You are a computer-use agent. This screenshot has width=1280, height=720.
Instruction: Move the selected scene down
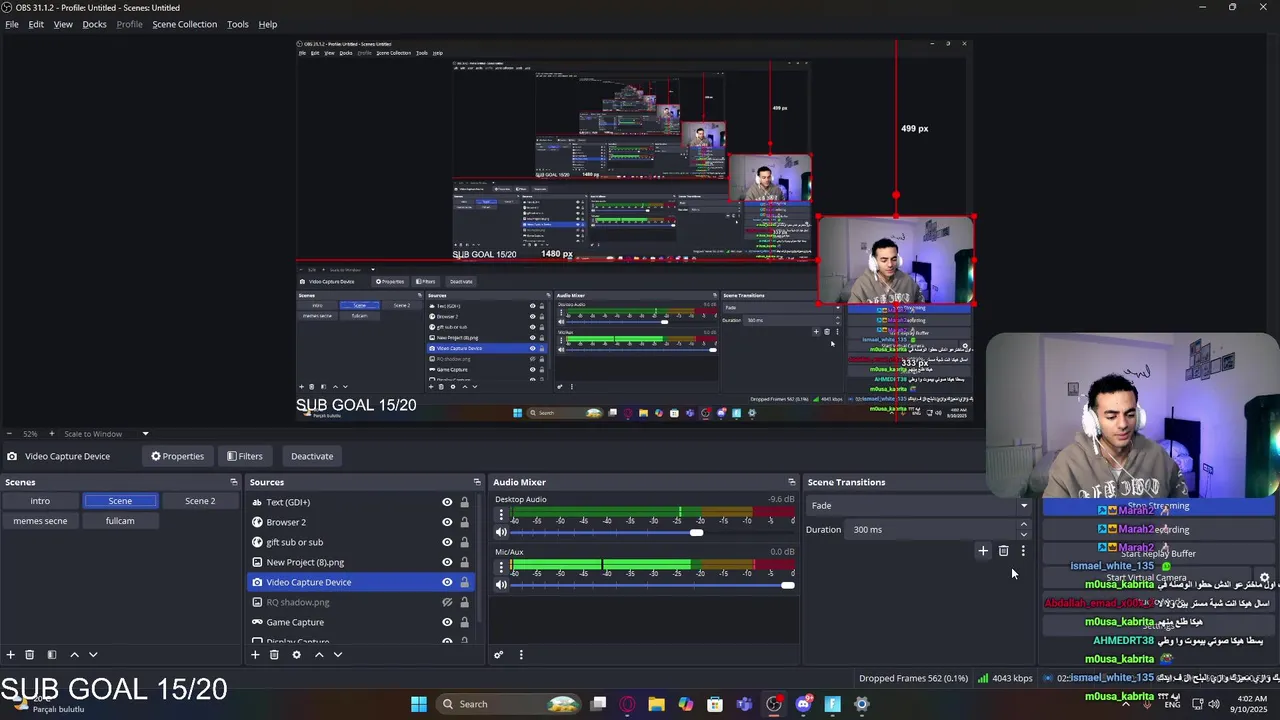click(93, 655)
